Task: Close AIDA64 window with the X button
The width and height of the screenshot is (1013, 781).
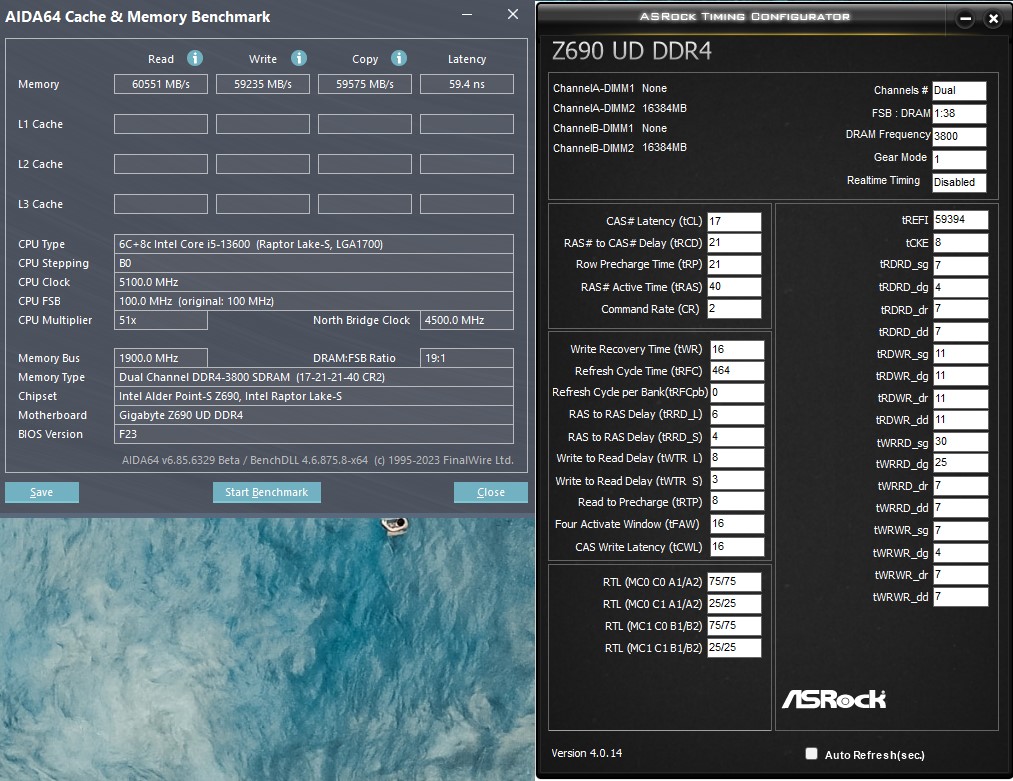Action: pos(513,14)
